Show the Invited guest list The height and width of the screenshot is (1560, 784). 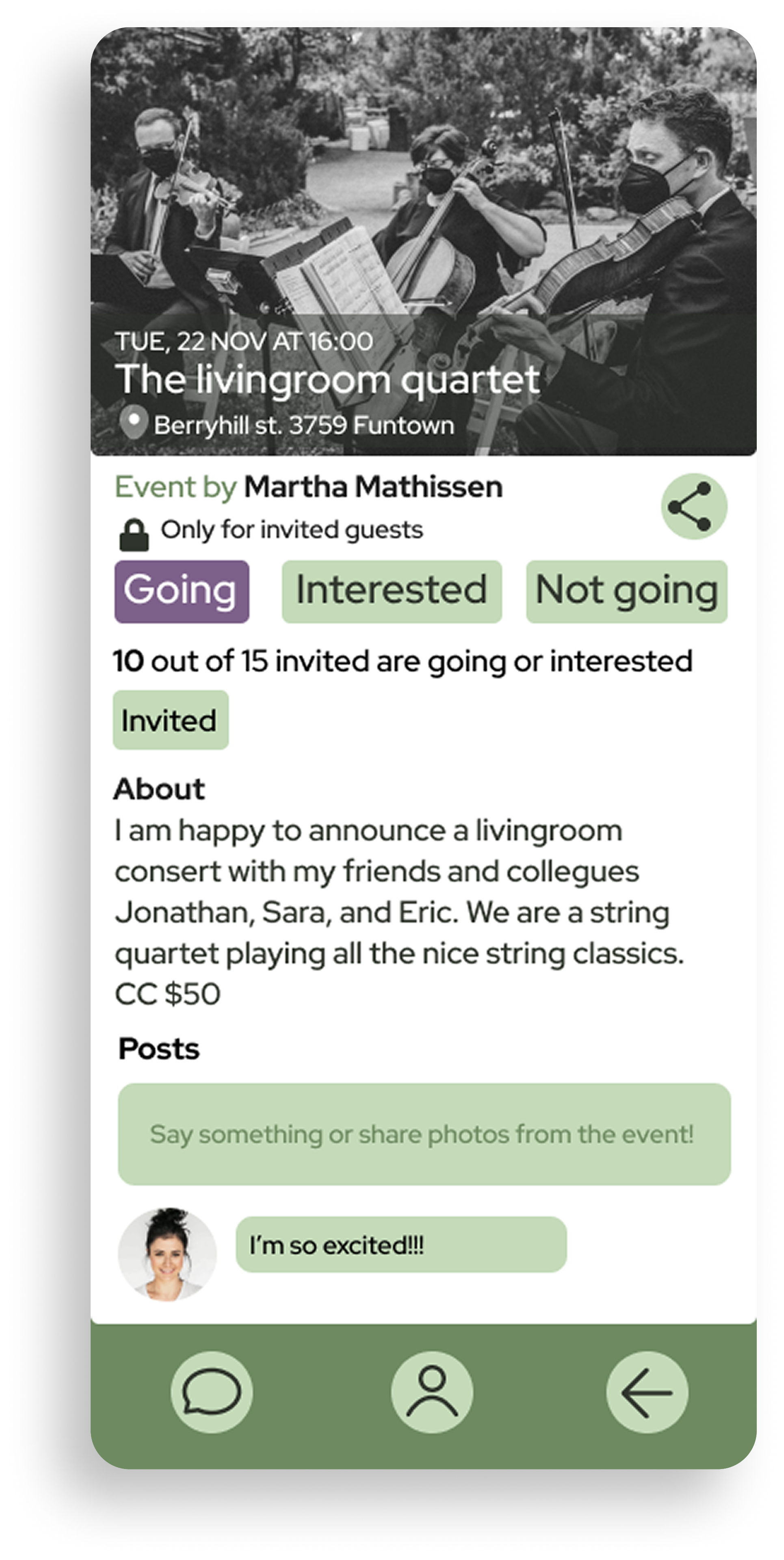pyautogui.click(x=170, y=720)
